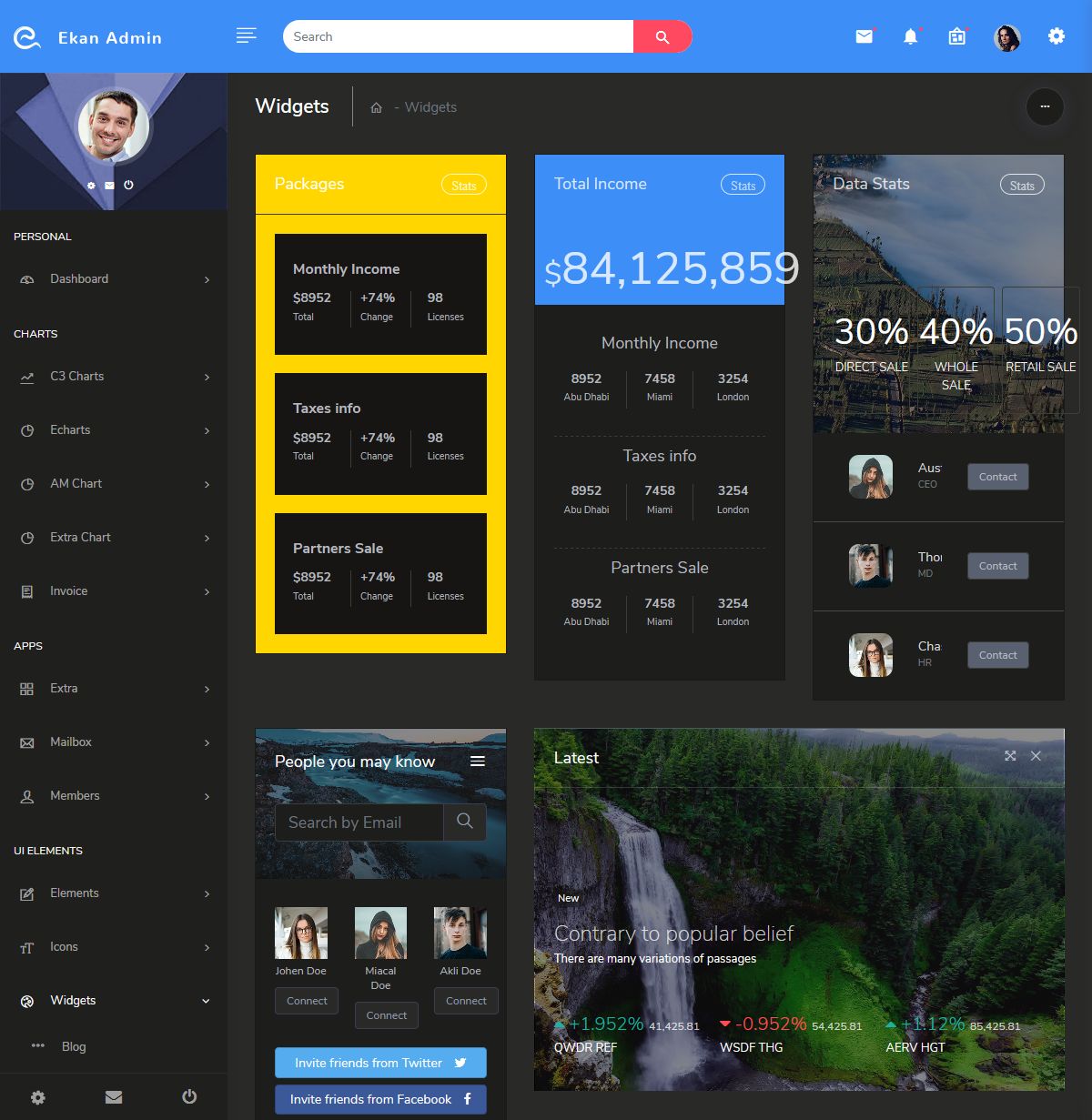Screen dimensions: 1092x1120
Task: Check notifications via the bell icon
Action: point(910,37)
